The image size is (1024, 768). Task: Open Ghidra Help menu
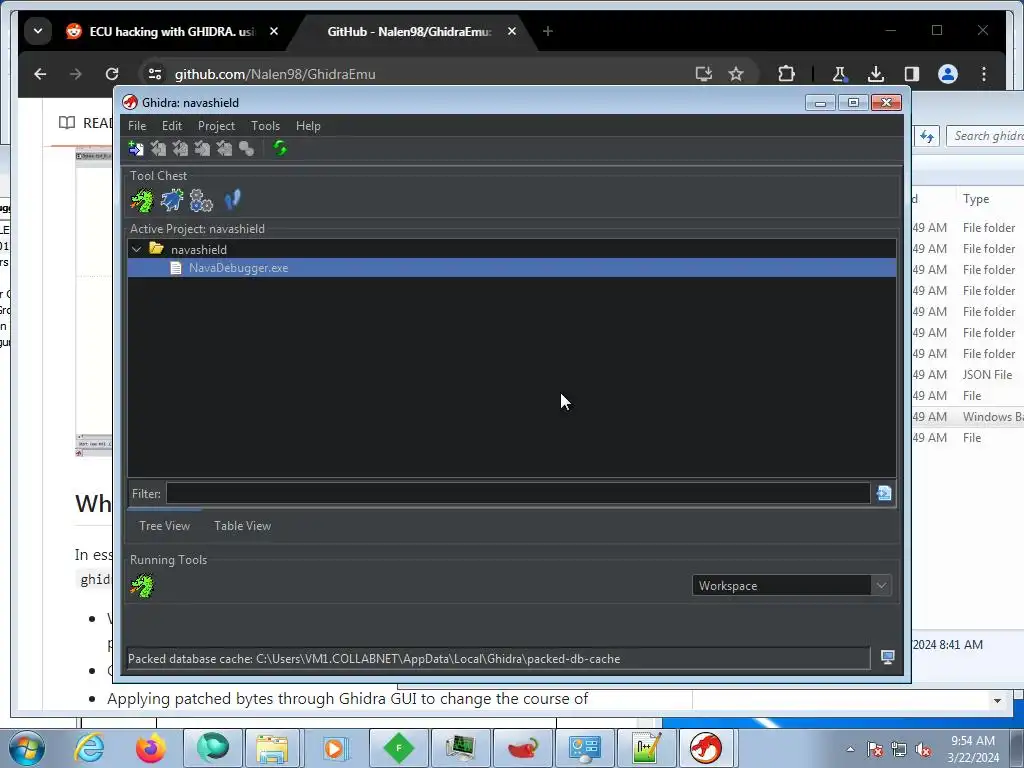click(308, 125)
